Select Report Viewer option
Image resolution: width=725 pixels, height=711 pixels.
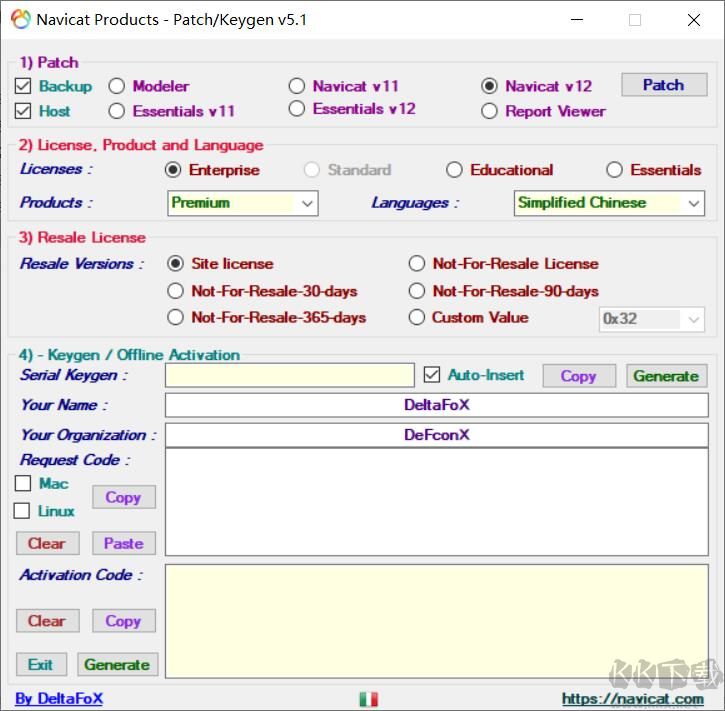pyautogui.click(x=489, y=111)
